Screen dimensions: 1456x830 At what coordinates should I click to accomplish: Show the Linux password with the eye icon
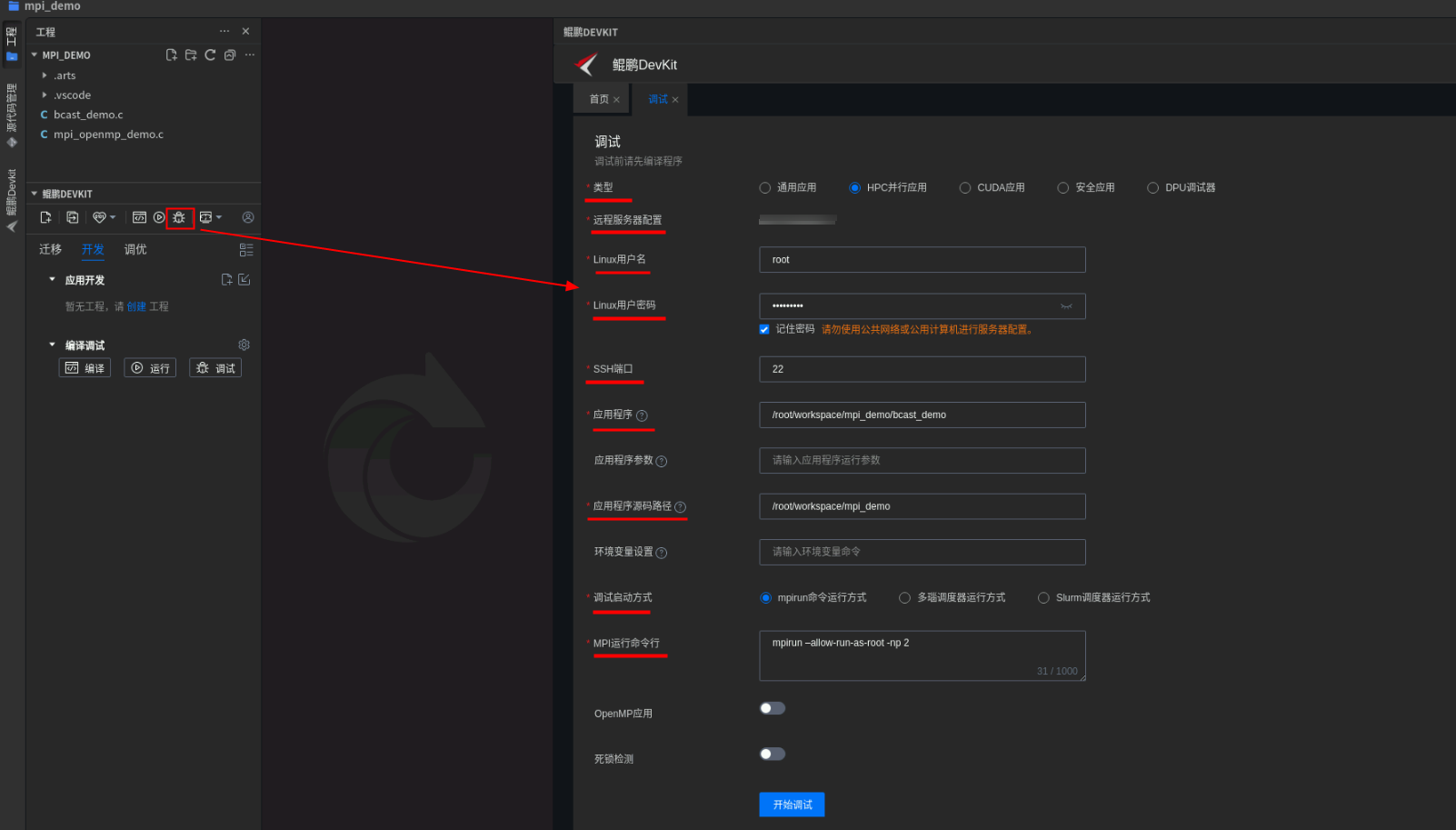(x=1066, y=306)
